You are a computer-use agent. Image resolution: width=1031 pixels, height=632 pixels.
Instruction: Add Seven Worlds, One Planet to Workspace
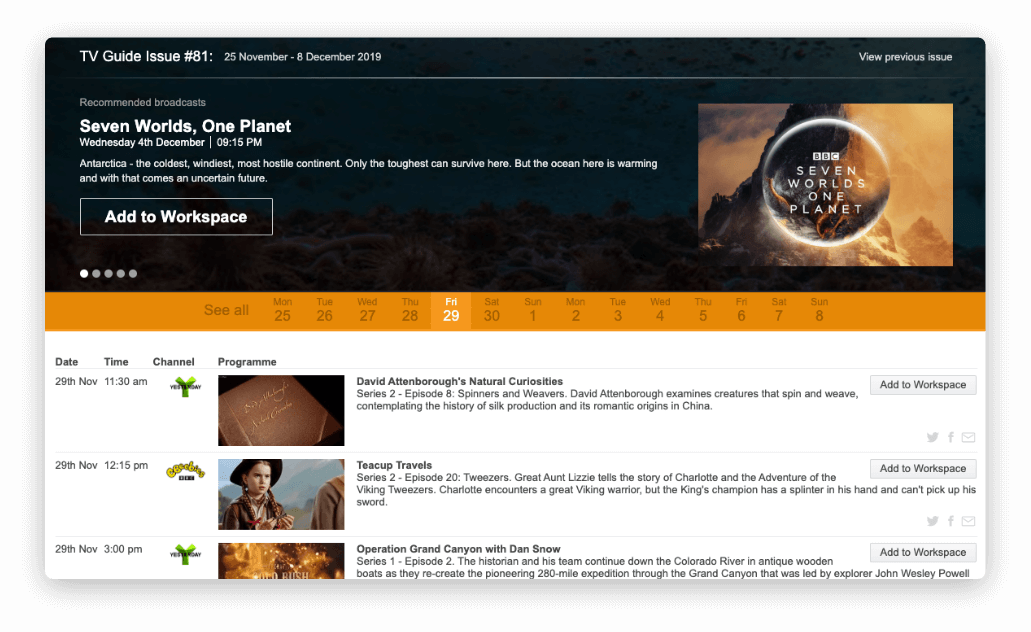pyautogui.click(x=176, y=216)
